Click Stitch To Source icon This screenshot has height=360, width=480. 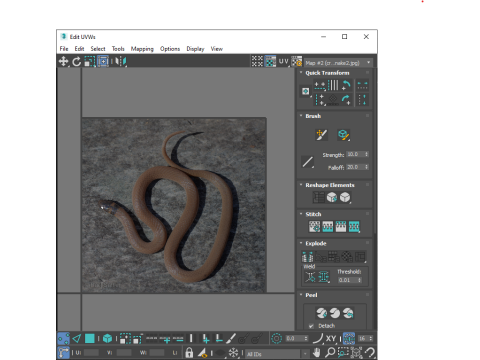(341, 227)
